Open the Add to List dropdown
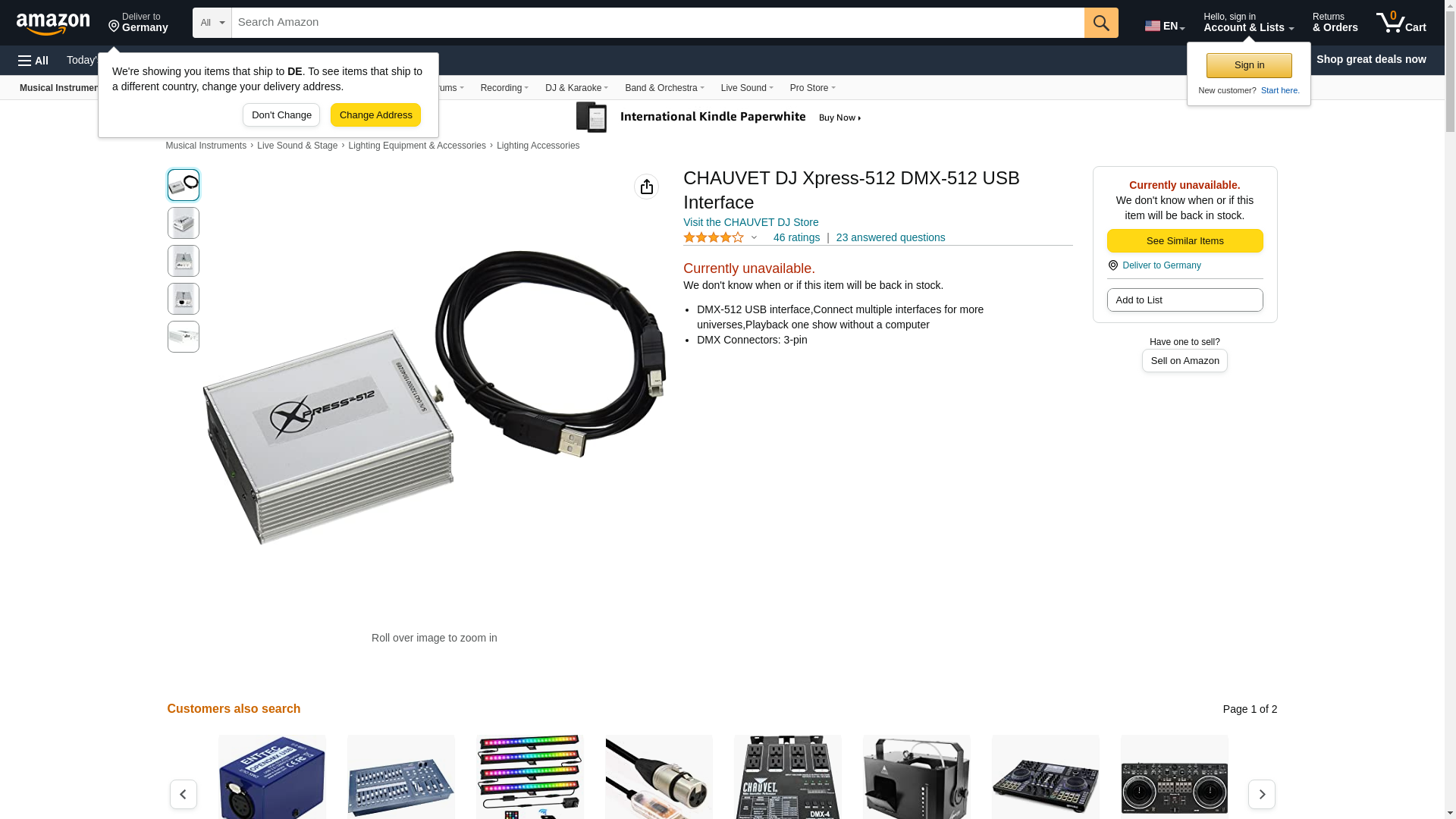 click(x=1185, y=300)
